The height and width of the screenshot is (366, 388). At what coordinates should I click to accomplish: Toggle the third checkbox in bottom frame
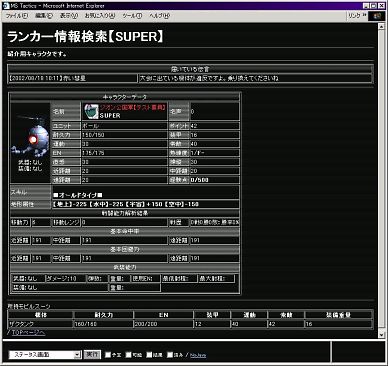pos(149,355)
